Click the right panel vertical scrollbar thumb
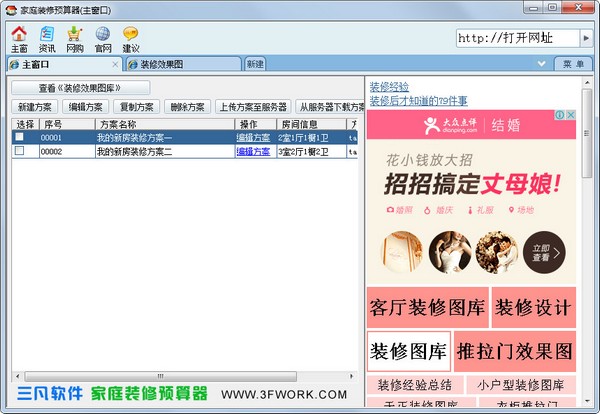This screenshot has width=600, height=414. pyautogui.click(x=587, y=133)
